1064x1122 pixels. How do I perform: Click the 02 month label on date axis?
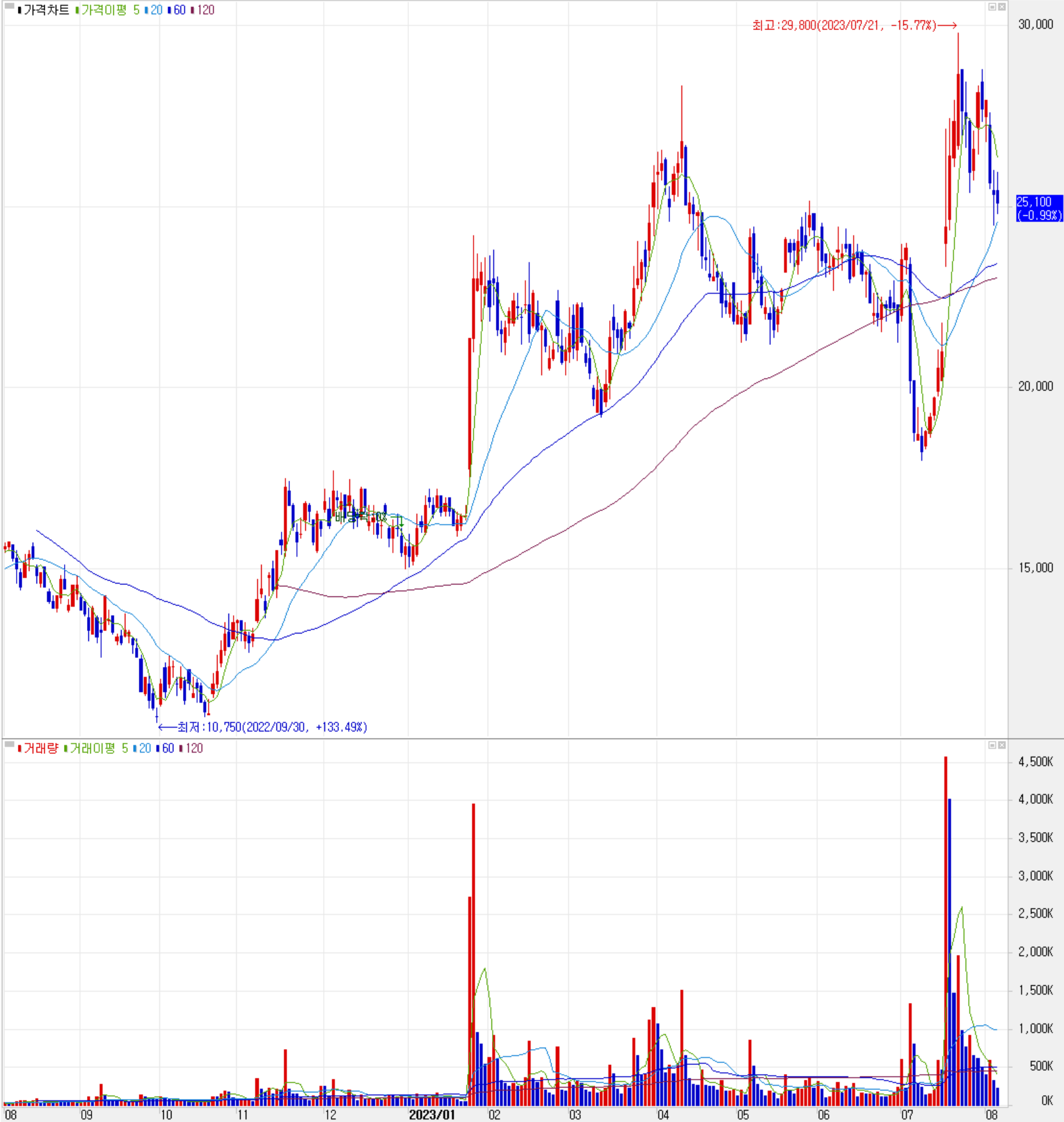coord(495,1115)
